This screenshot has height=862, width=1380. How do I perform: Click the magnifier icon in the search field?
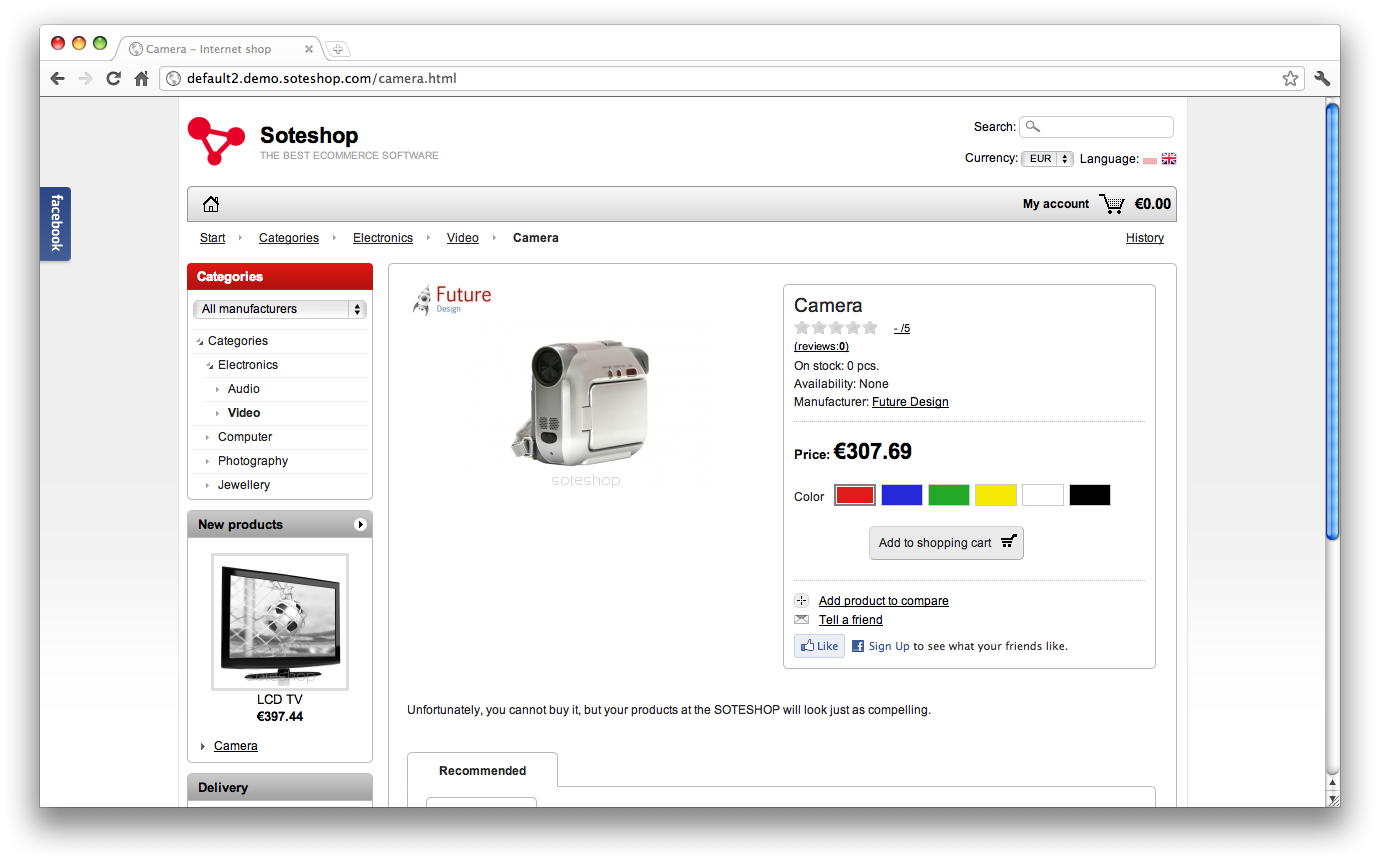click(1032, 126)
